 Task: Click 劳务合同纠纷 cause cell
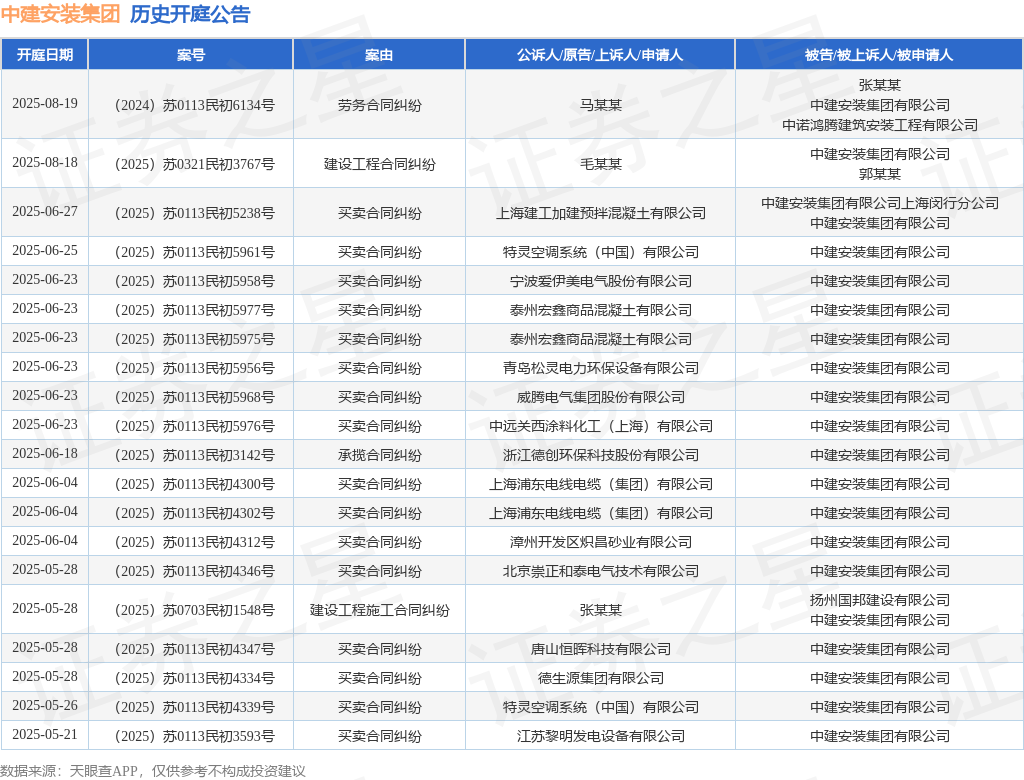[x=379, y=105]
